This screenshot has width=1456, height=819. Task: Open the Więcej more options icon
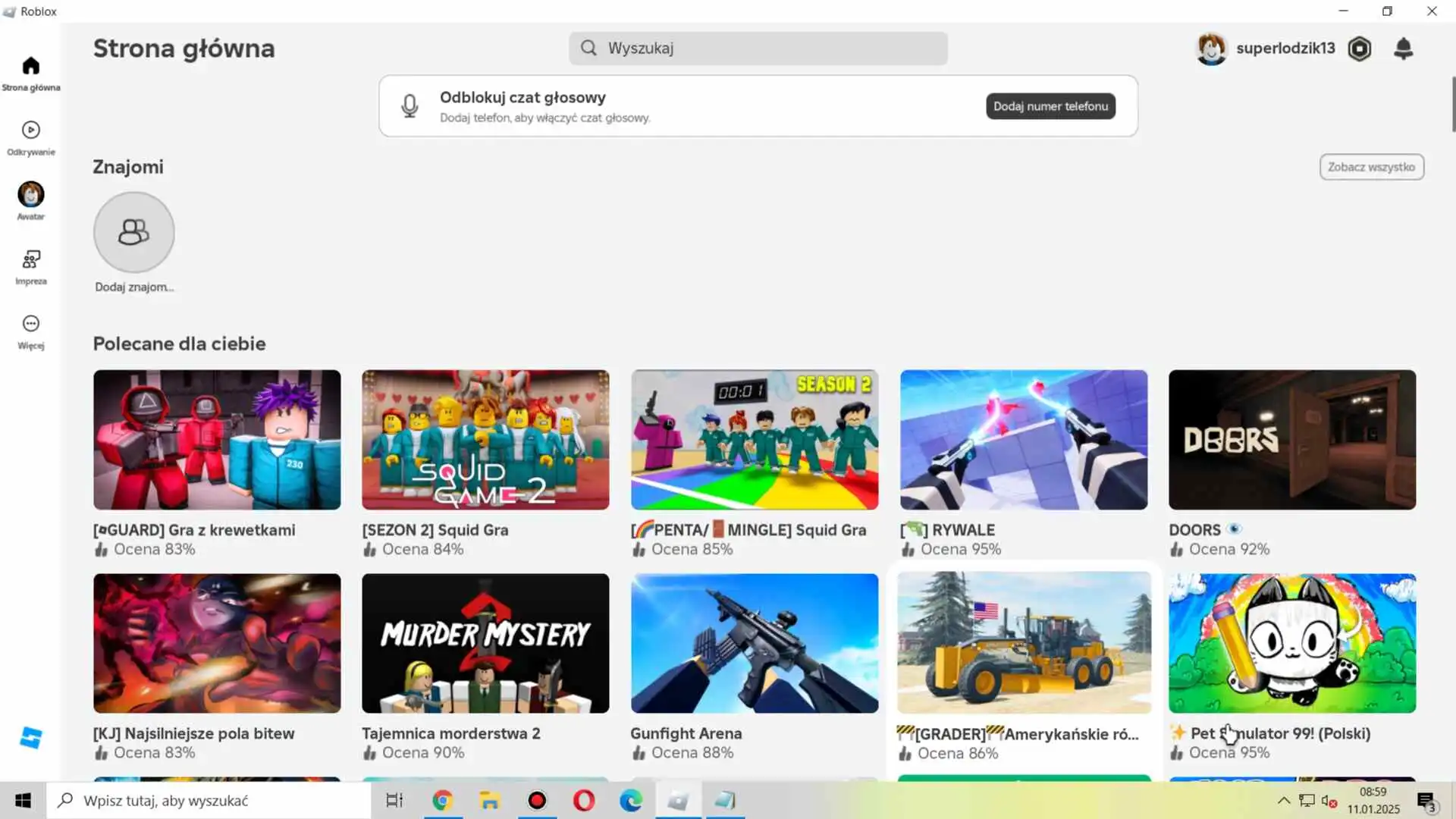(x=30, y=324)
